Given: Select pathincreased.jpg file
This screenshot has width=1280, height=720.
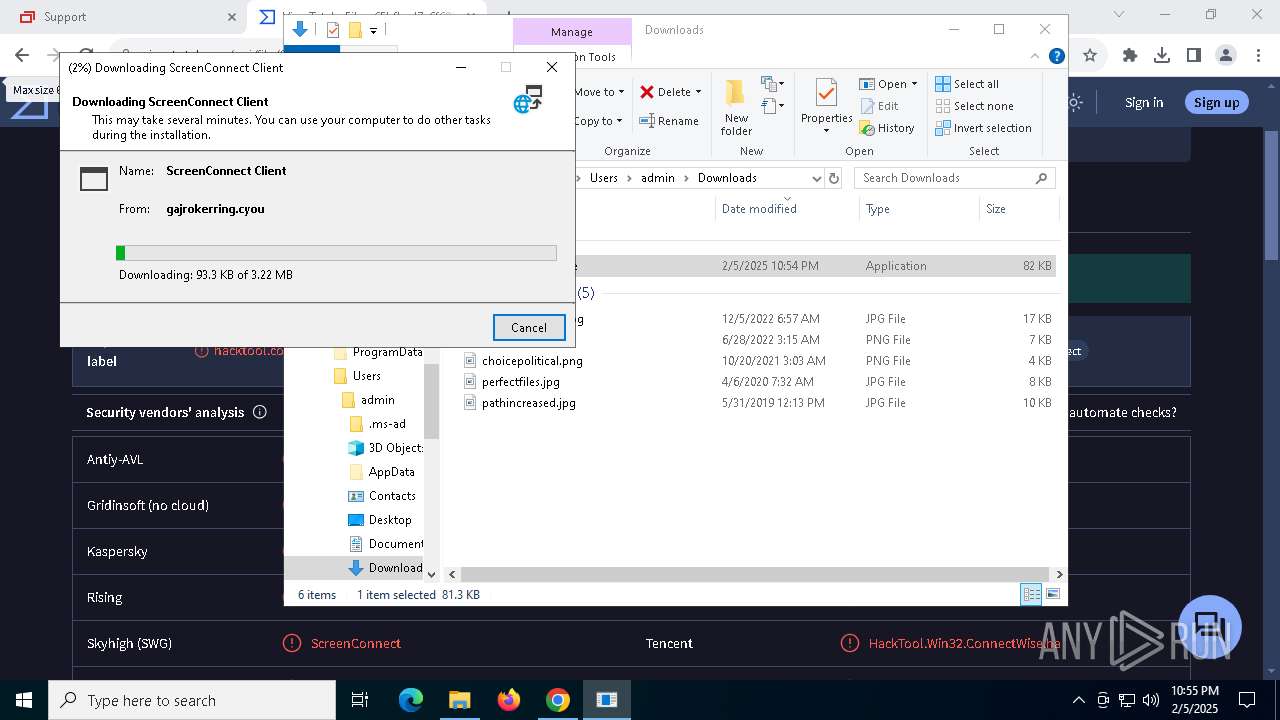Looking at the screenshot, I should pos(528,403).
